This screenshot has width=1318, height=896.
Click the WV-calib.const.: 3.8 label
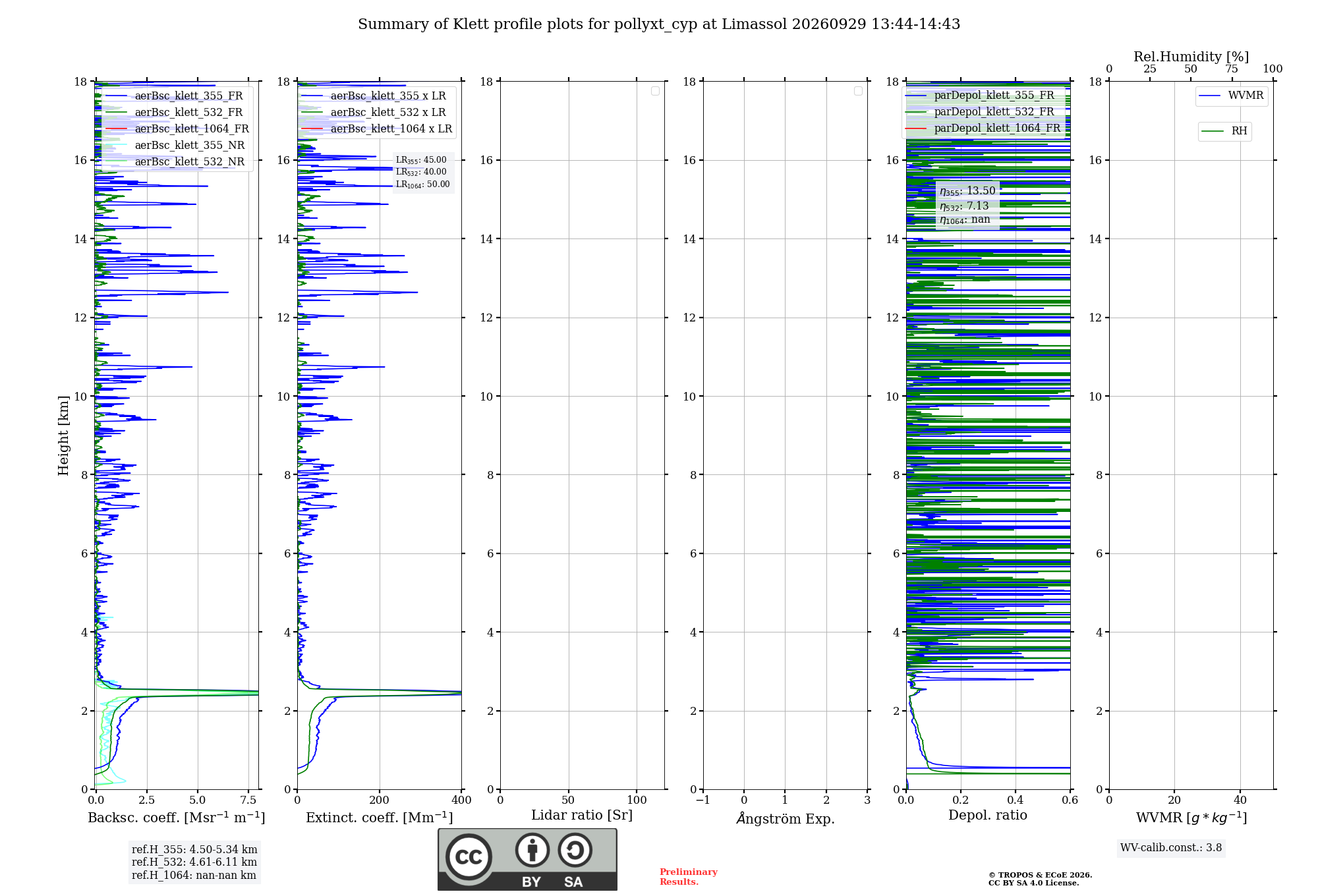coord(1171,848)
